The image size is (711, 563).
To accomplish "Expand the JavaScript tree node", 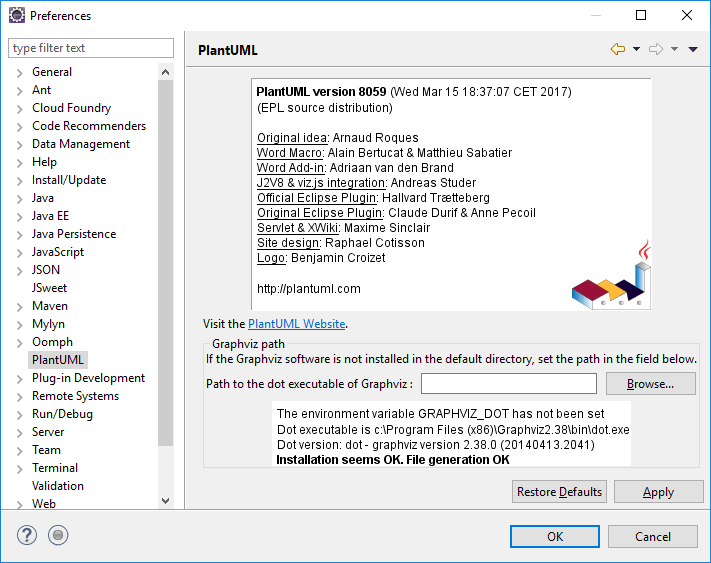I will point(19,252).
